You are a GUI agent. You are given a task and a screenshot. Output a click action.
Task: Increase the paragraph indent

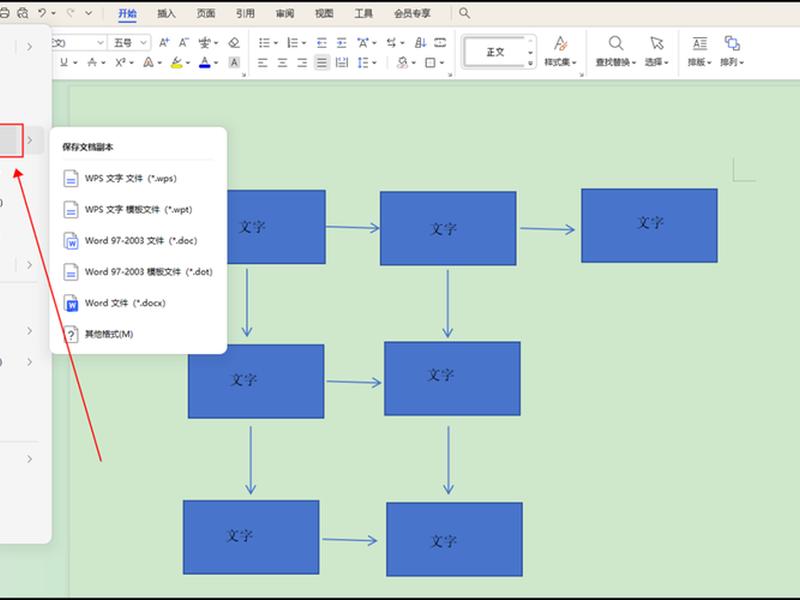tap(341, 42)
